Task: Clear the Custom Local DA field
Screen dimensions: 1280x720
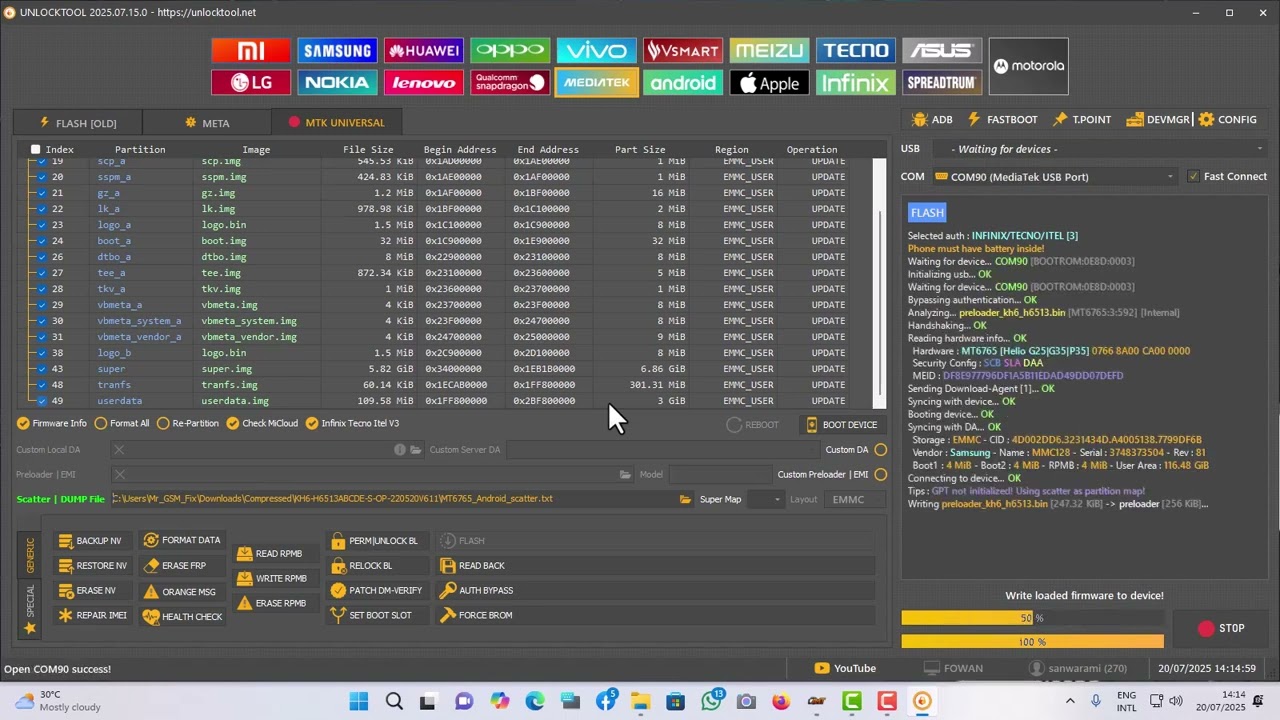Action: tap(119, 450)
